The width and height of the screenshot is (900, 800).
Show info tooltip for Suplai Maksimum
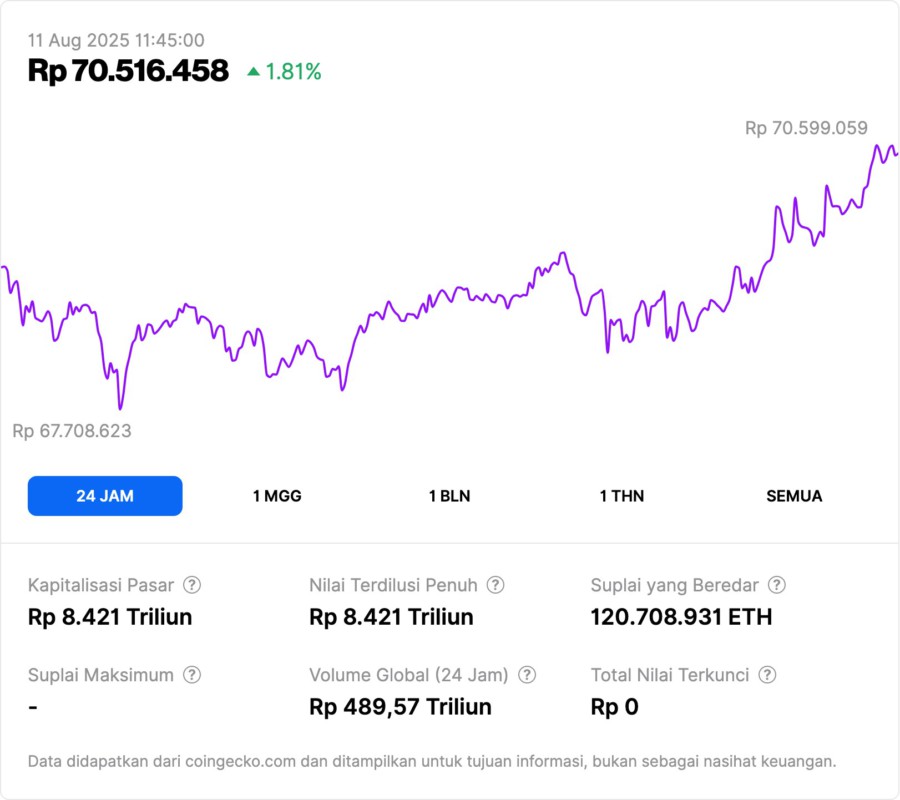coord(191,675)
